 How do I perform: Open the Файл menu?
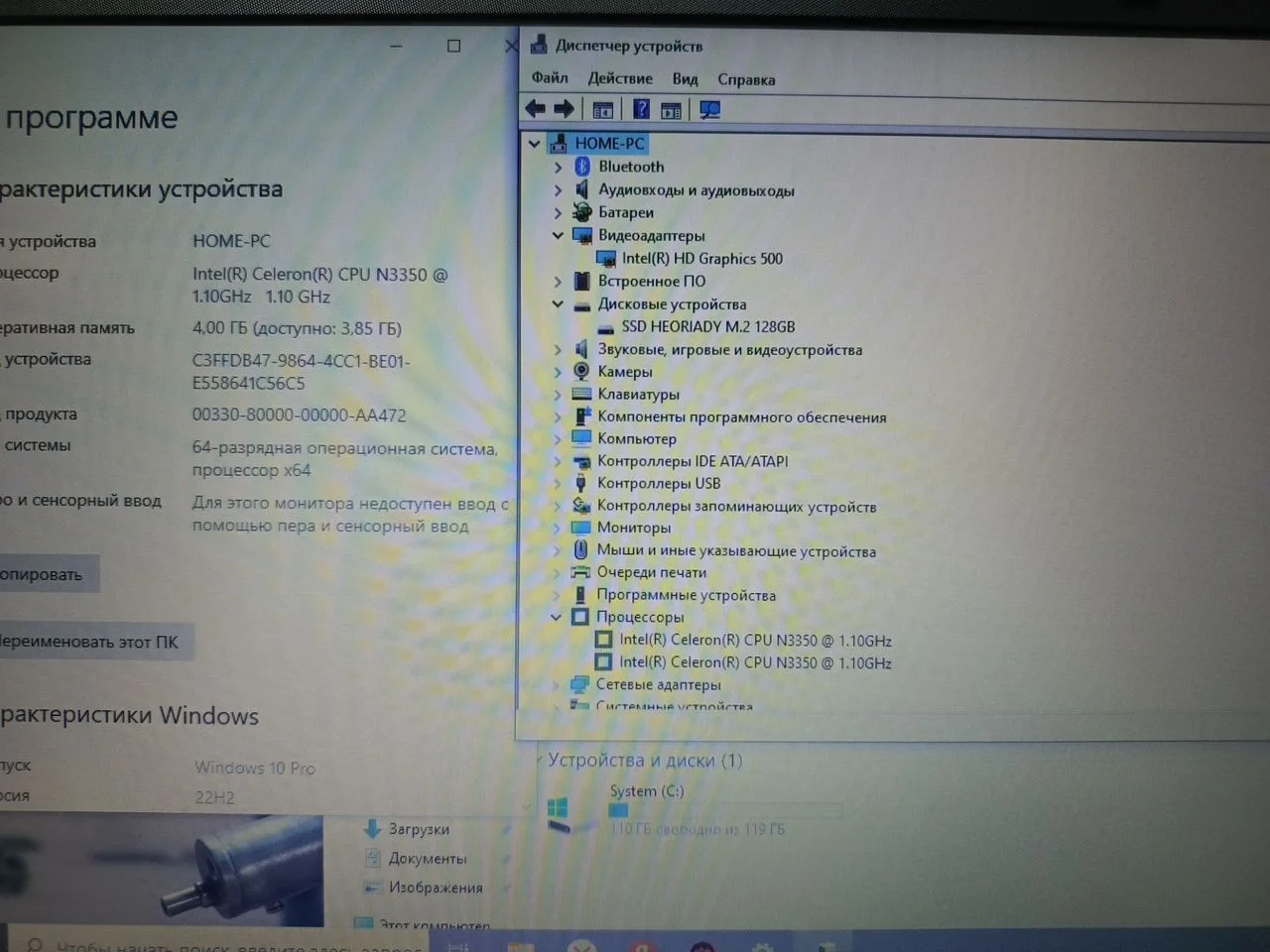coord(550,77)
